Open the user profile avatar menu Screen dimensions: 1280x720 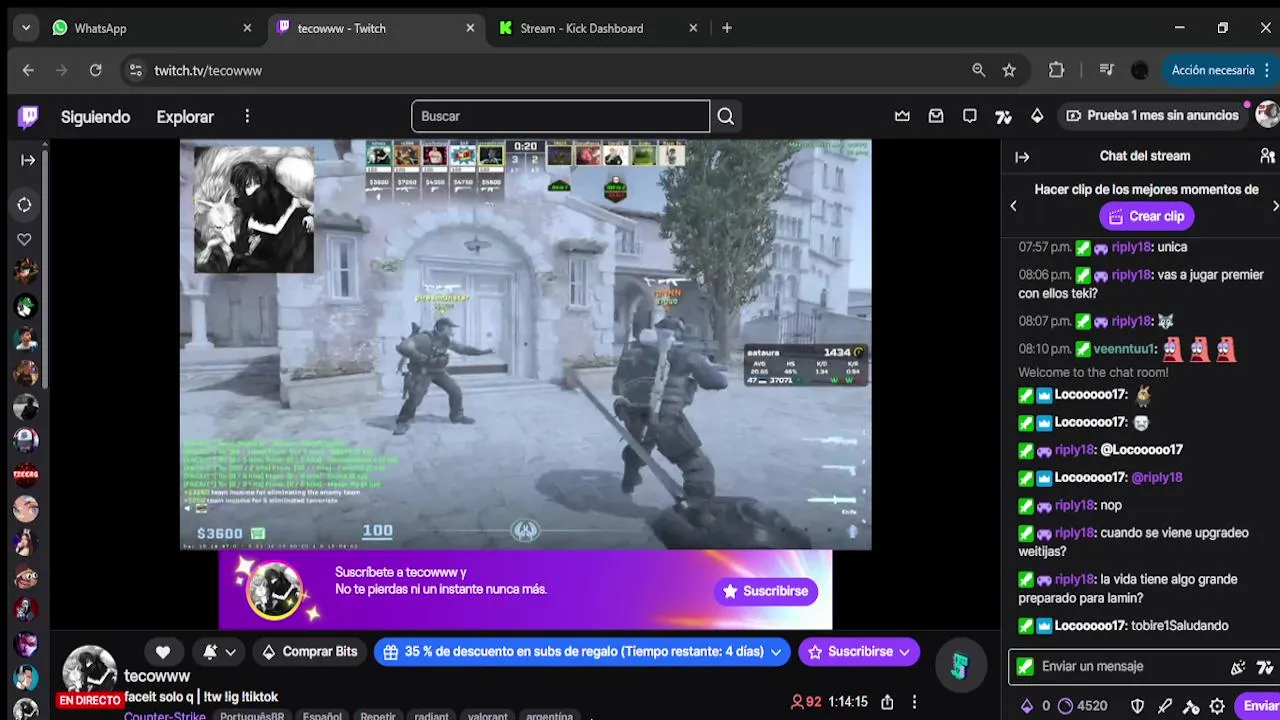click(1267, 114)
